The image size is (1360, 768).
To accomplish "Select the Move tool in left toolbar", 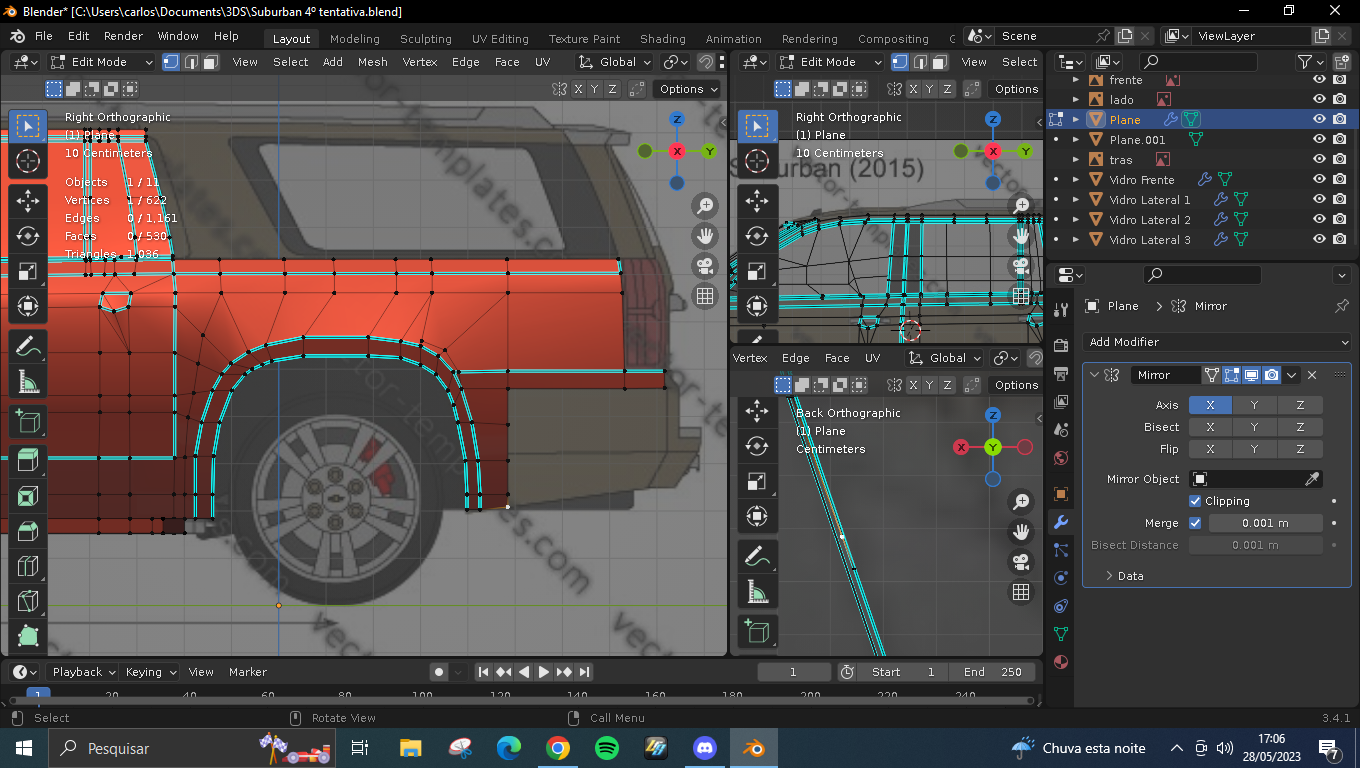I will 28,200.
